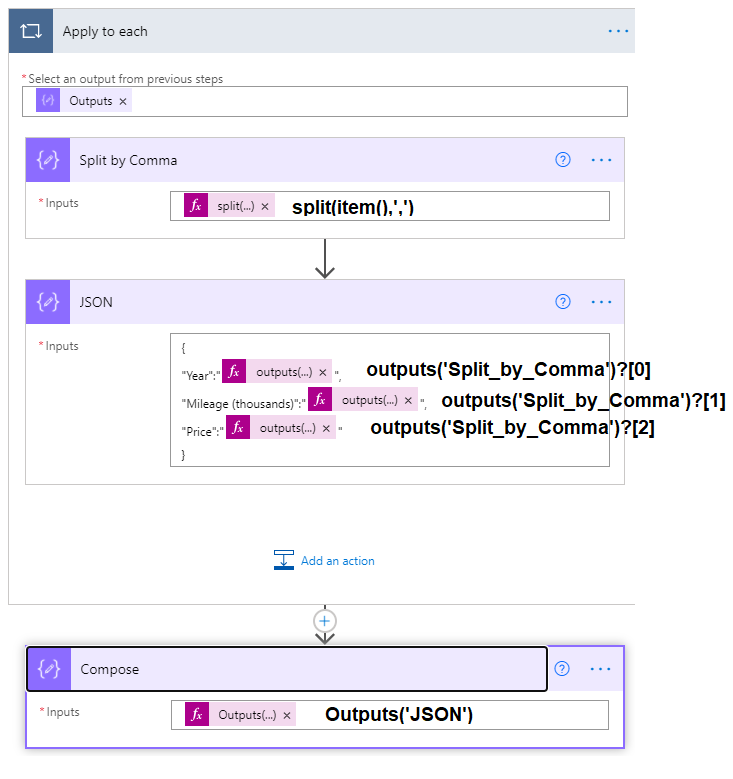Click the Split by Comma compose icon
733x779 pixels.
47,160
